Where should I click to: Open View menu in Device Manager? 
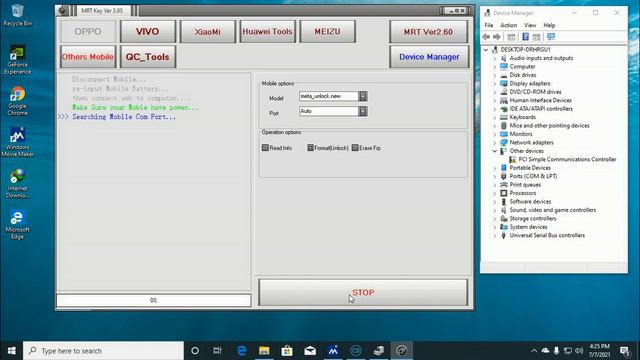[x=530, y=25]
